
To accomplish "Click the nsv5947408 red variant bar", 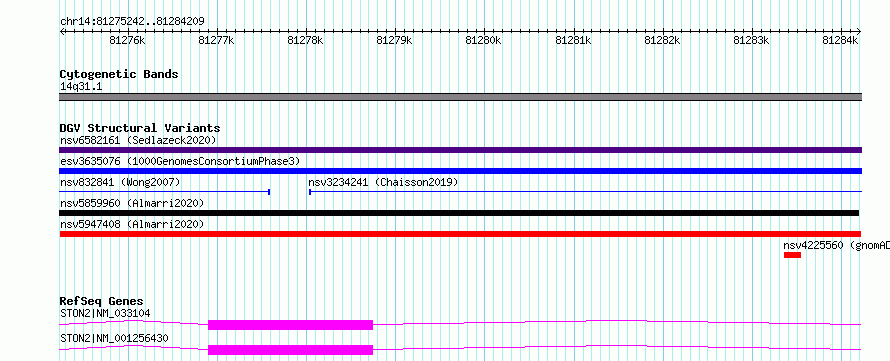I will 460,234.
